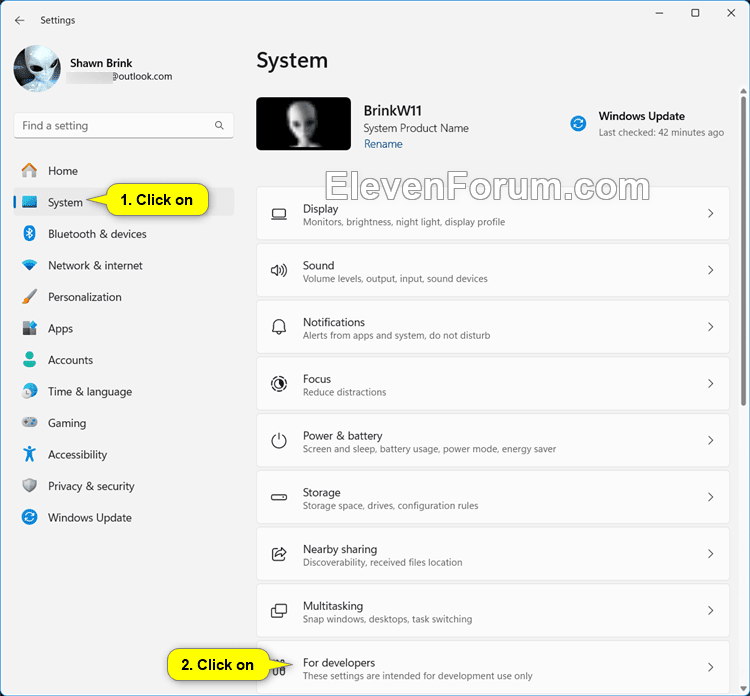
Task: Maximize the Settings window
Action: click(x=695, y=13)
